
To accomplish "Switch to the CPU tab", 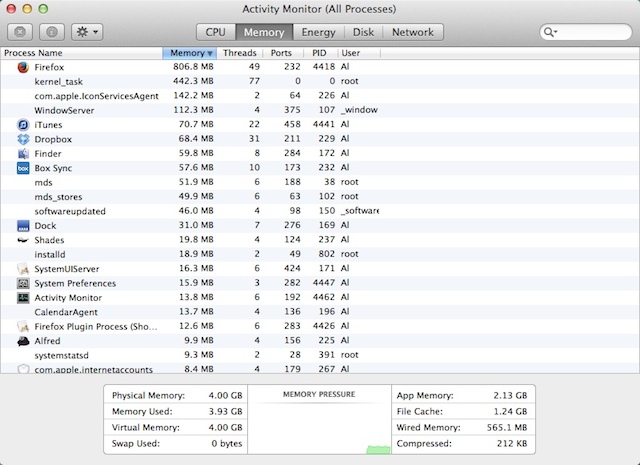I will tap(216, 32).
